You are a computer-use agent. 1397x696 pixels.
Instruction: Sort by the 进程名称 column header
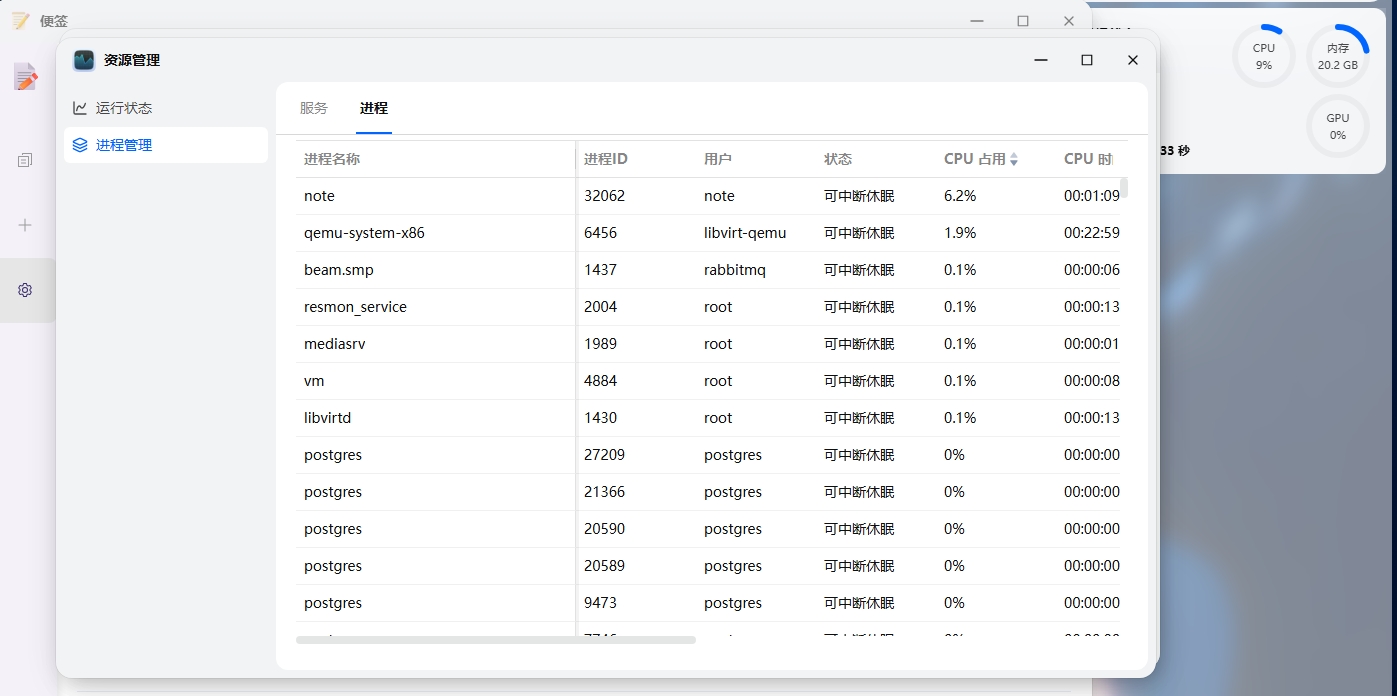(332, 159)
